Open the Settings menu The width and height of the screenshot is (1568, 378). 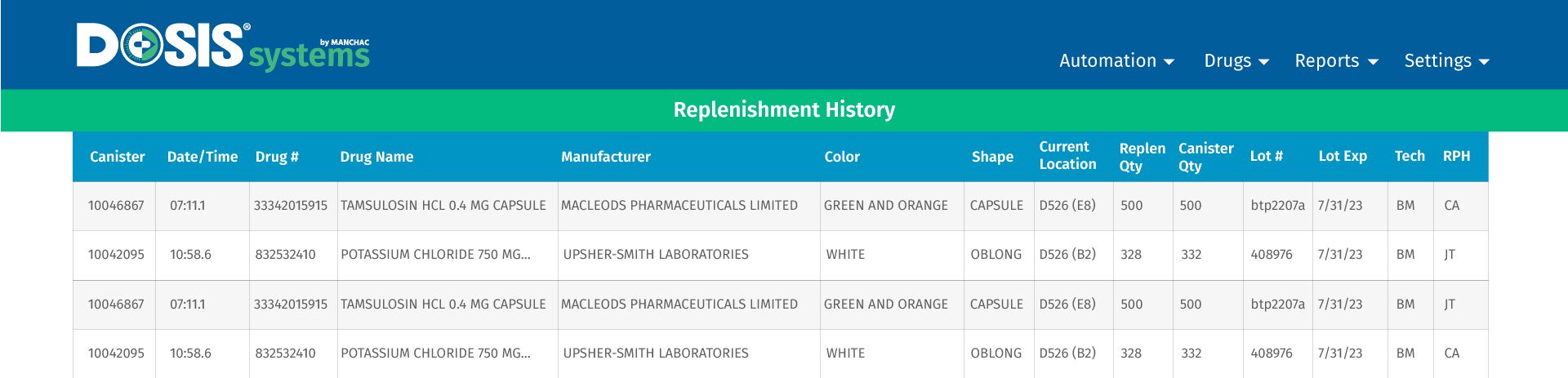1446,61
